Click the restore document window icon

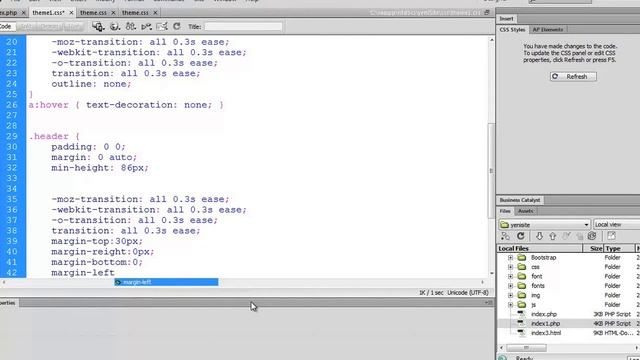tap(487, 13)
